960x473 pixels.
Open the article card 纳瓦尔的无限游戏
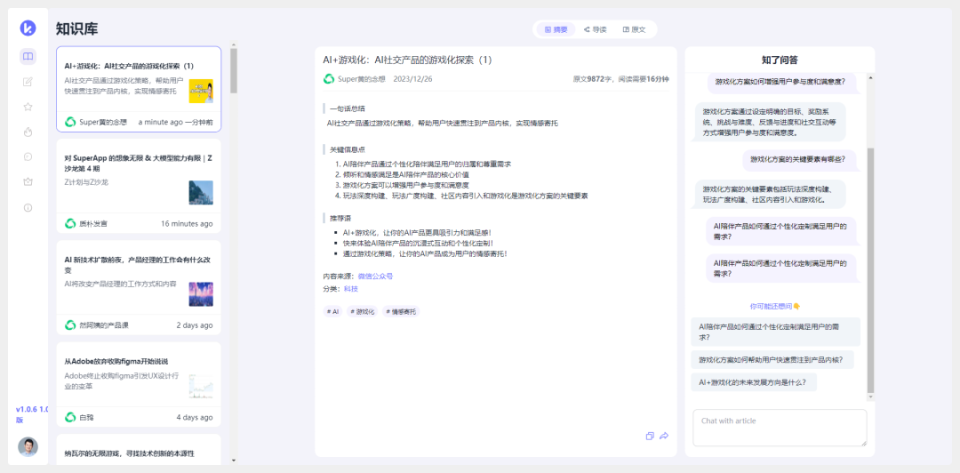click(x=139, y=449)
